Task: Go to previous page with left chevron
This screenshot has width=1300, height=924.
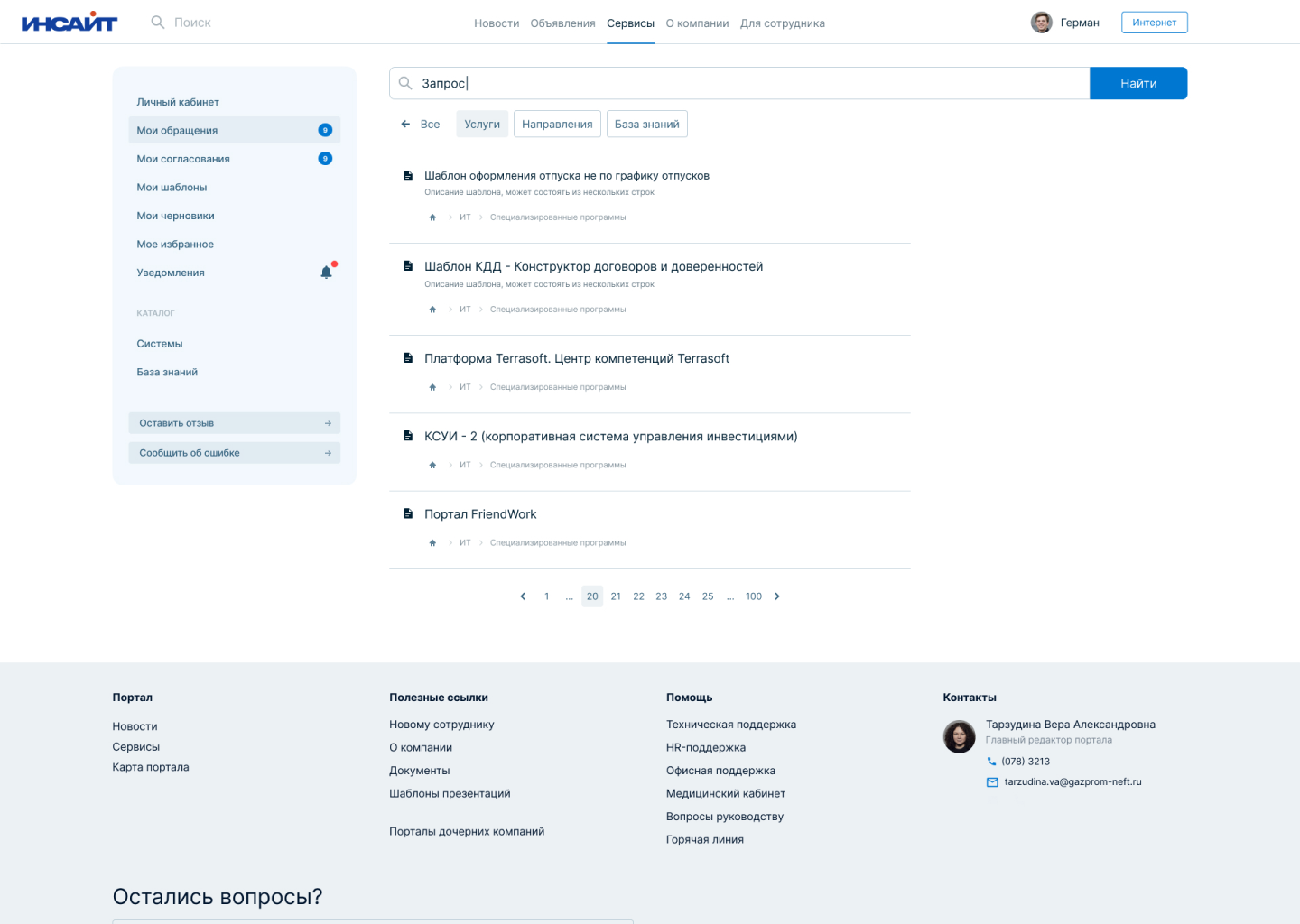Action: pyautogui.click(x=523, y=596)
